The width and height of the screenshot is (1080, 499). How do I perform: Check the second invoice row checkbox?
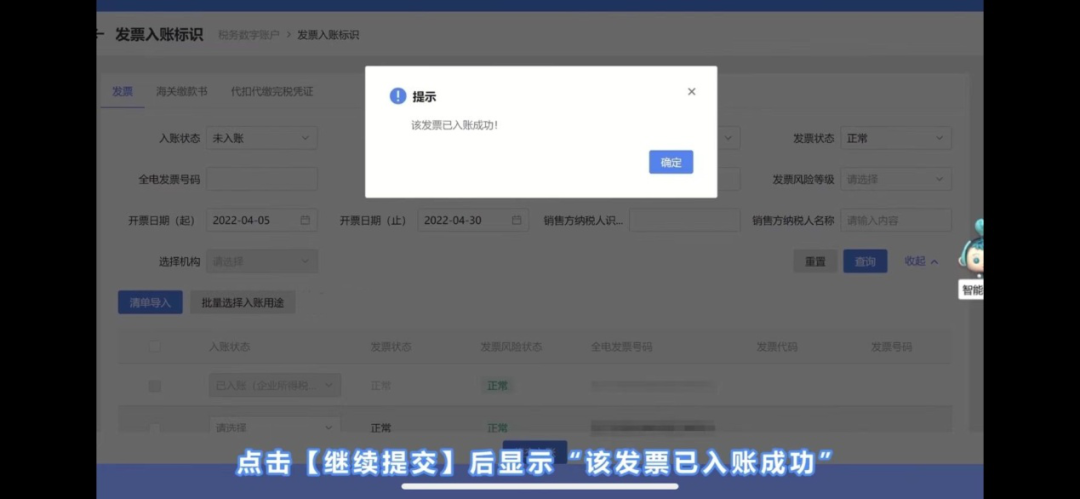[x=155, y=428]
